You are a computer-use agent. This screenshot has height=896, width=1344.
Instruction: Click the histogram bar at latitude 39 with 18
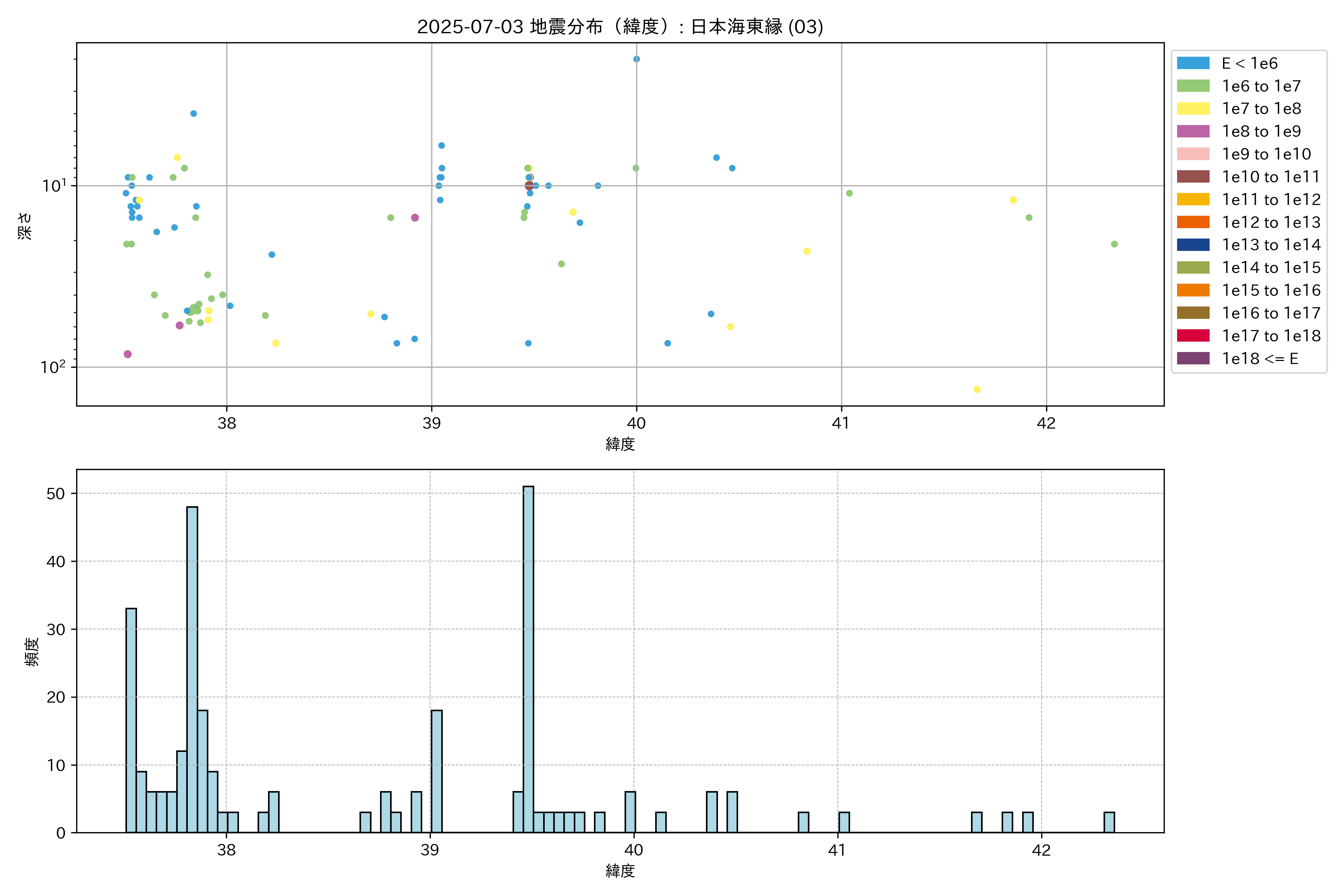click(x=436, y=771)
